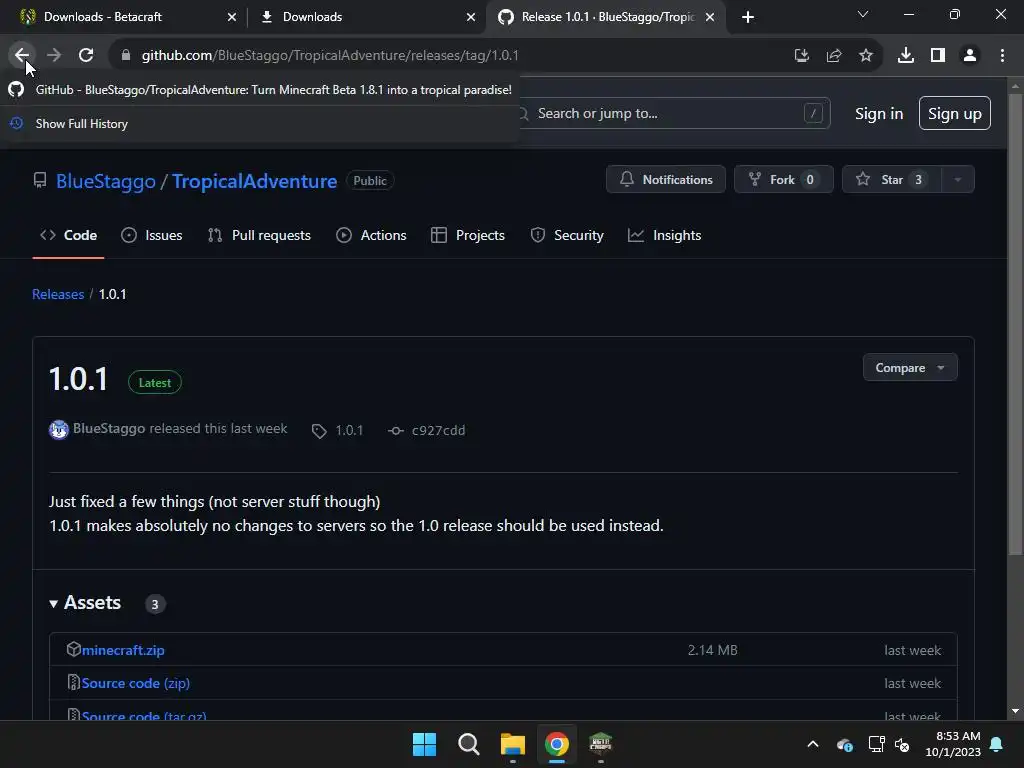The image size is (1024, 768).
Task: Click the Sign up button
Action: tap(954, 114)
